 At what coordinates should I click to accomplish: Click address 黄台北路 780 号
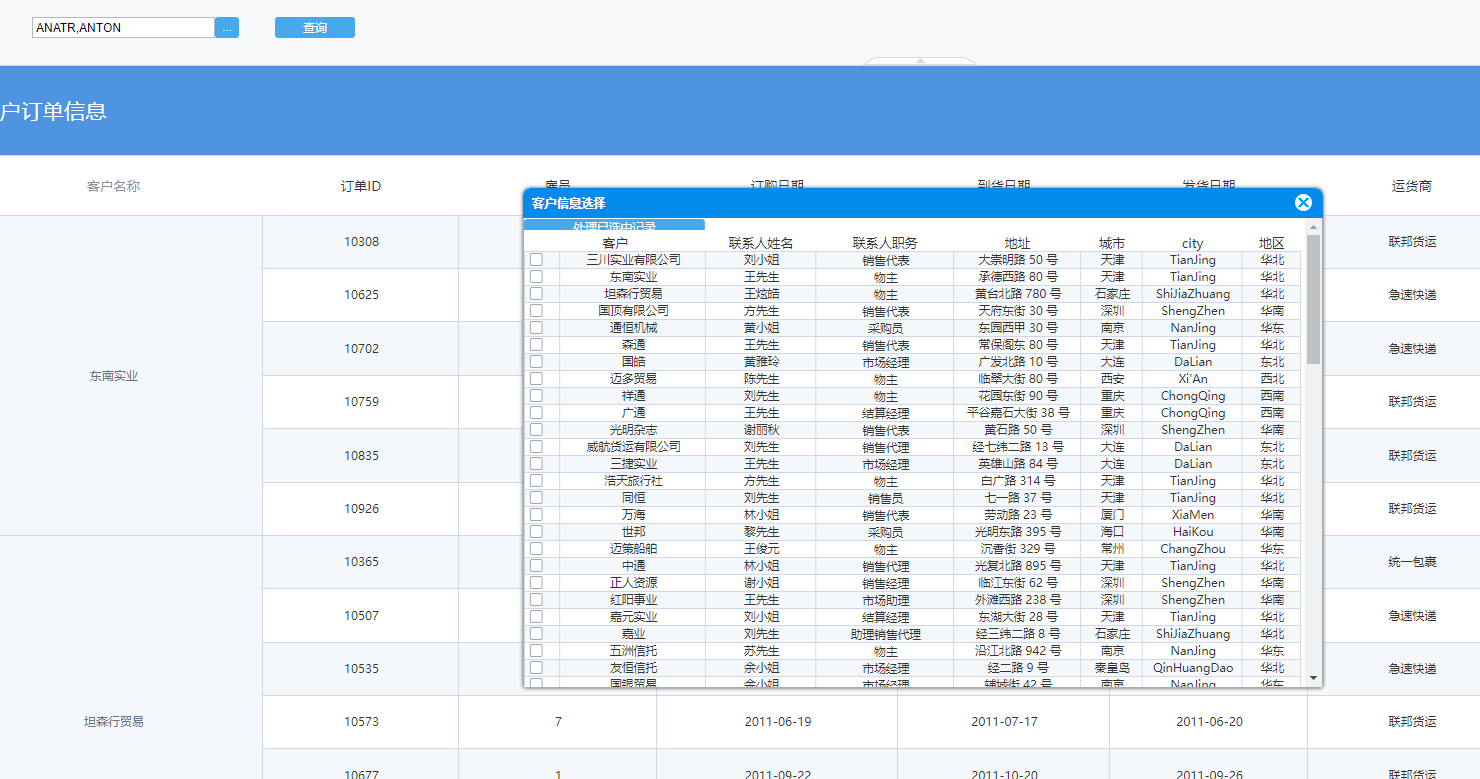(x=1018, y=294)
